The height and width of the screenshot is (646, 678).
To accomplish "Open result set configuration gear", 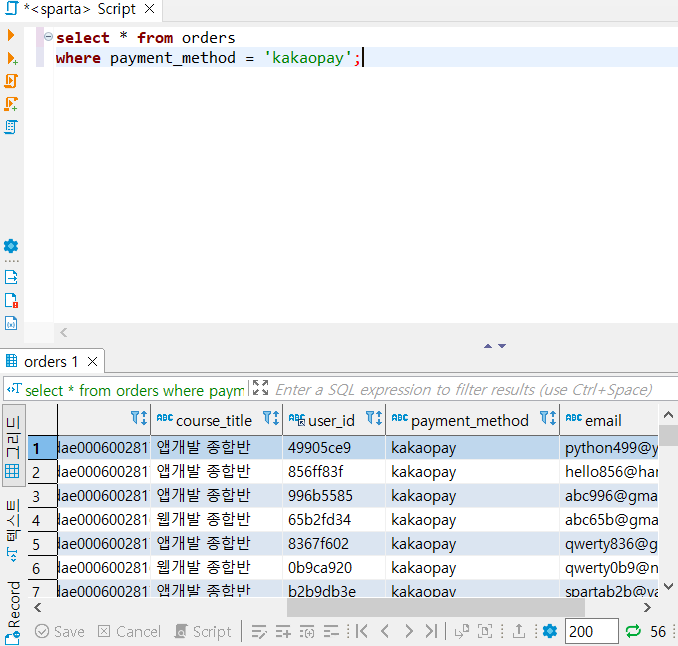I will pos(550,632).
